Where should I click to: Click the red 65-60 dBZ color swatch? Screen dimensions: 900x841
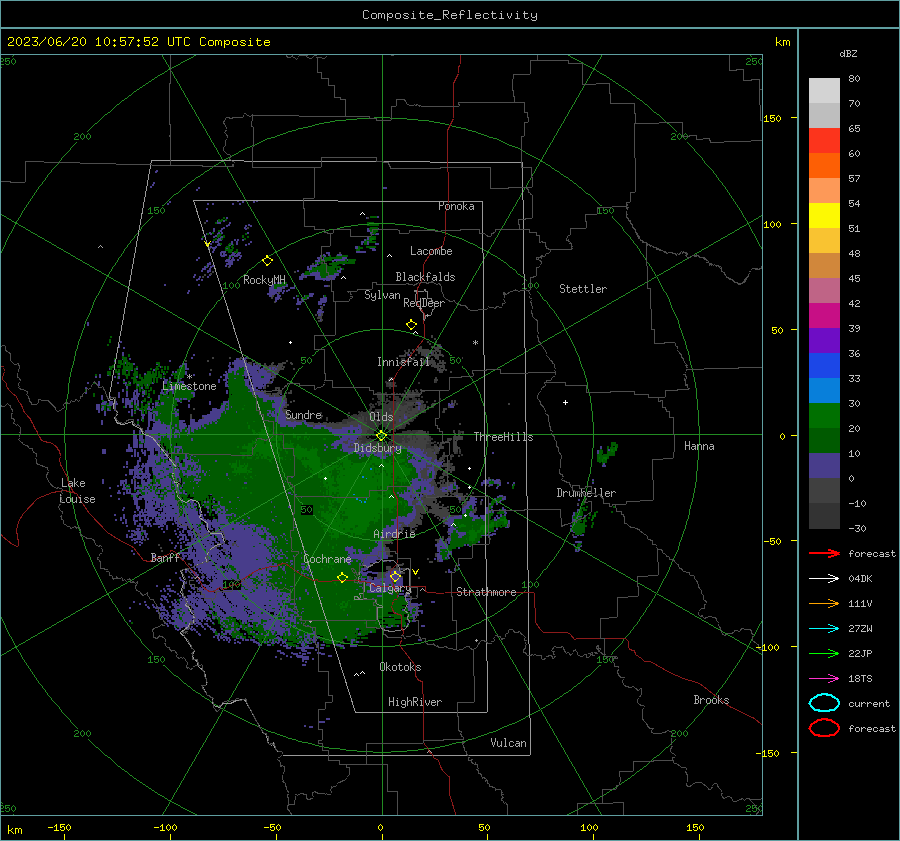coord(824,141)
